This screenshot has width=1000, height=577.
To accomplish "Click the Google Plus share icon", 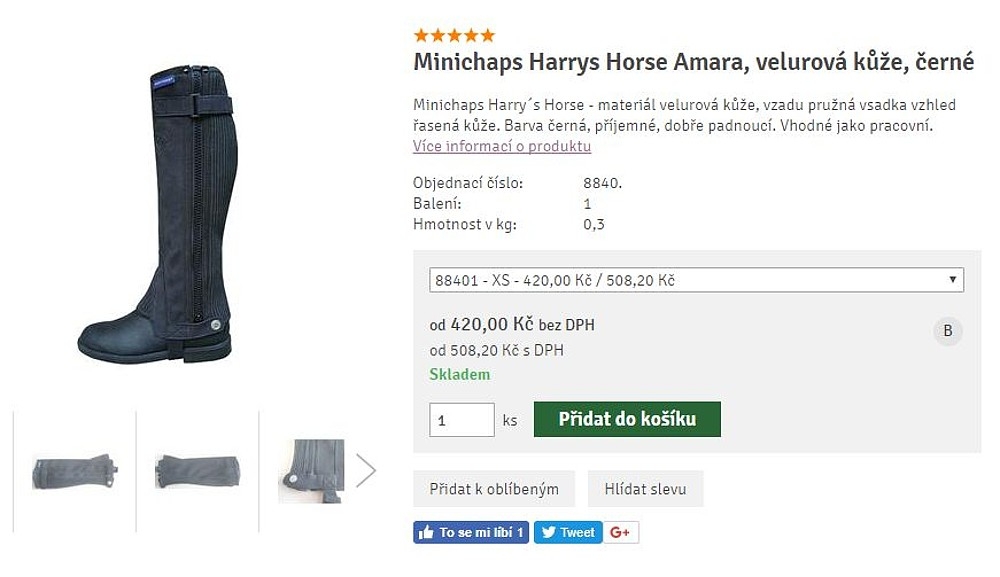I will coord(620,533).
